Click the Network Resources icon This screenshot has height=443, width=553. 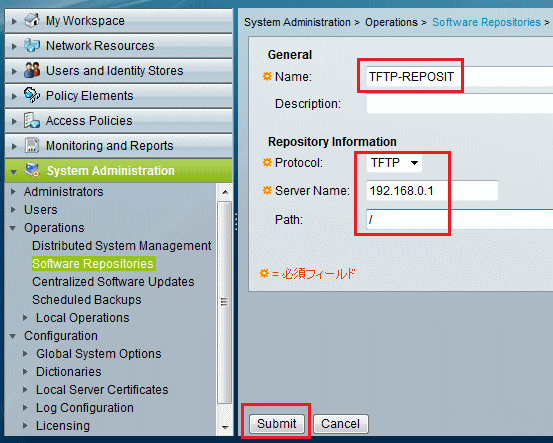32,45
